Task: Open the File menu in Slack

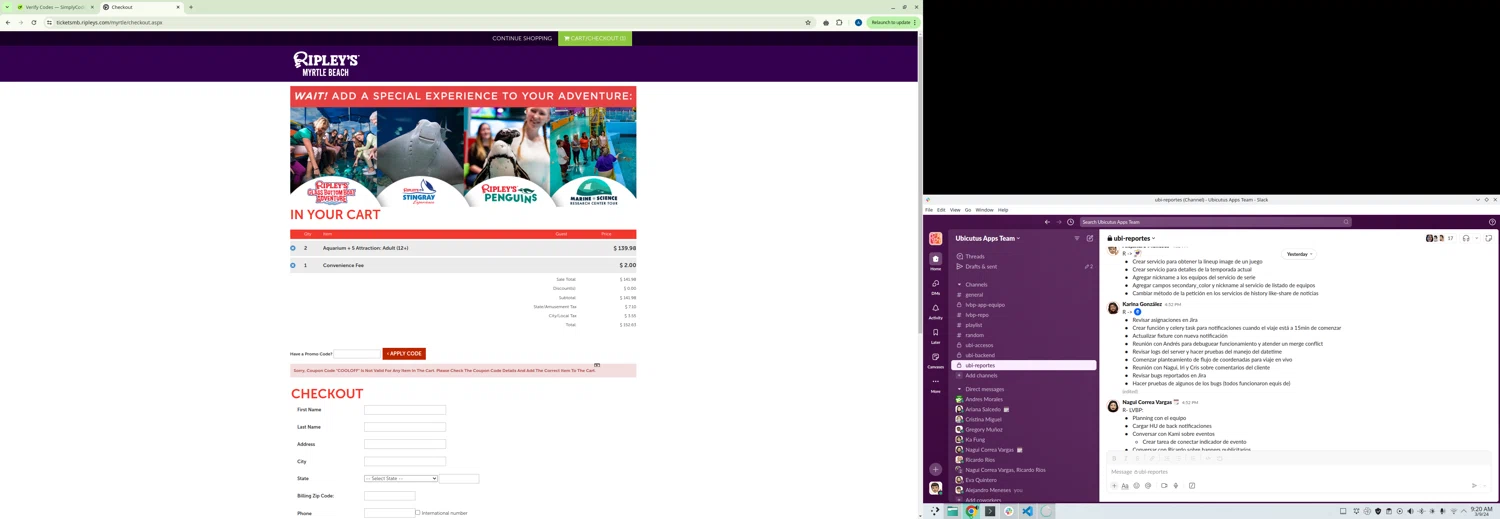Action: pyautogui.click(x=929, y=210)
